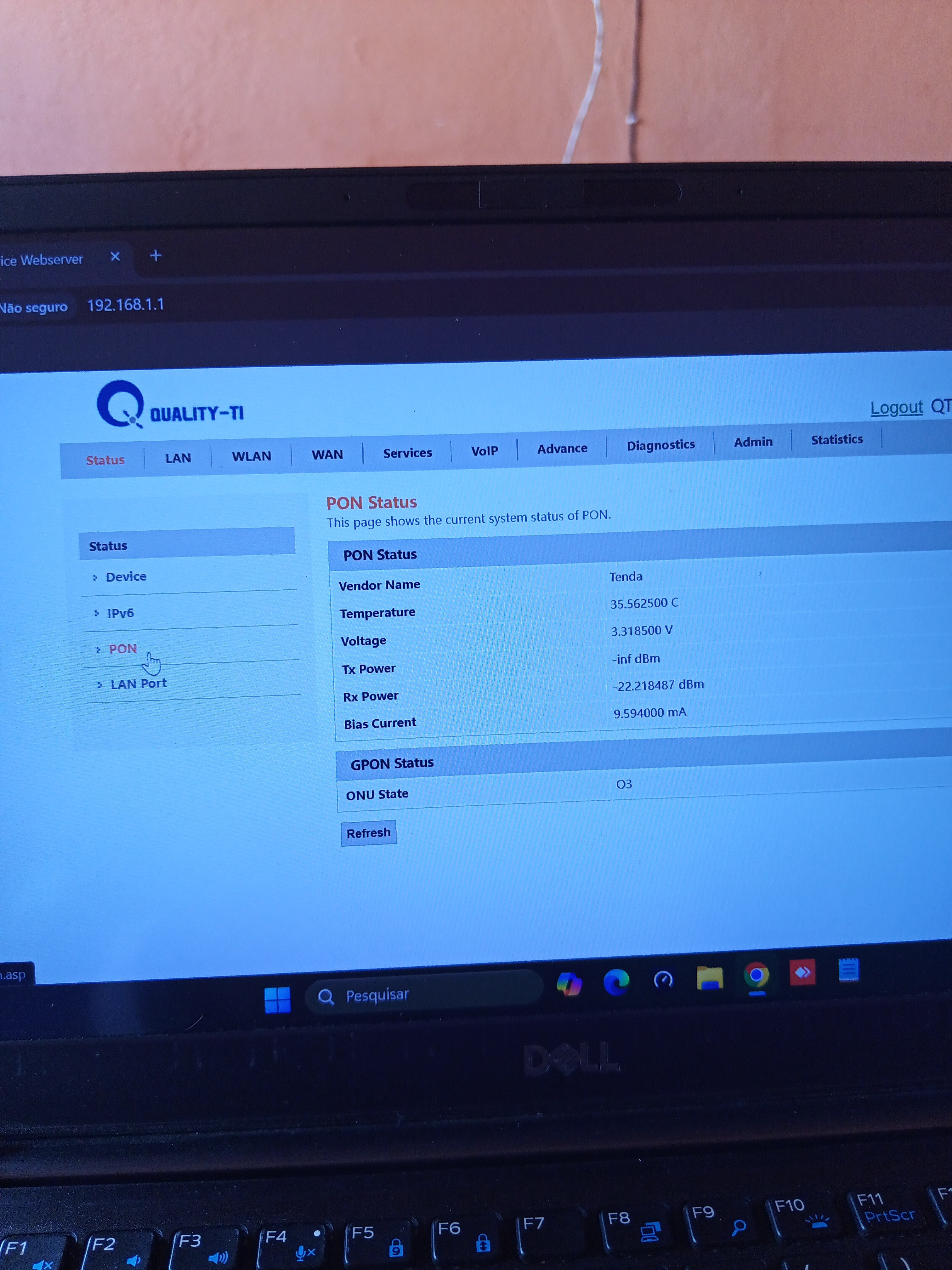Switch to the WLAN tab

click(251, 456)
